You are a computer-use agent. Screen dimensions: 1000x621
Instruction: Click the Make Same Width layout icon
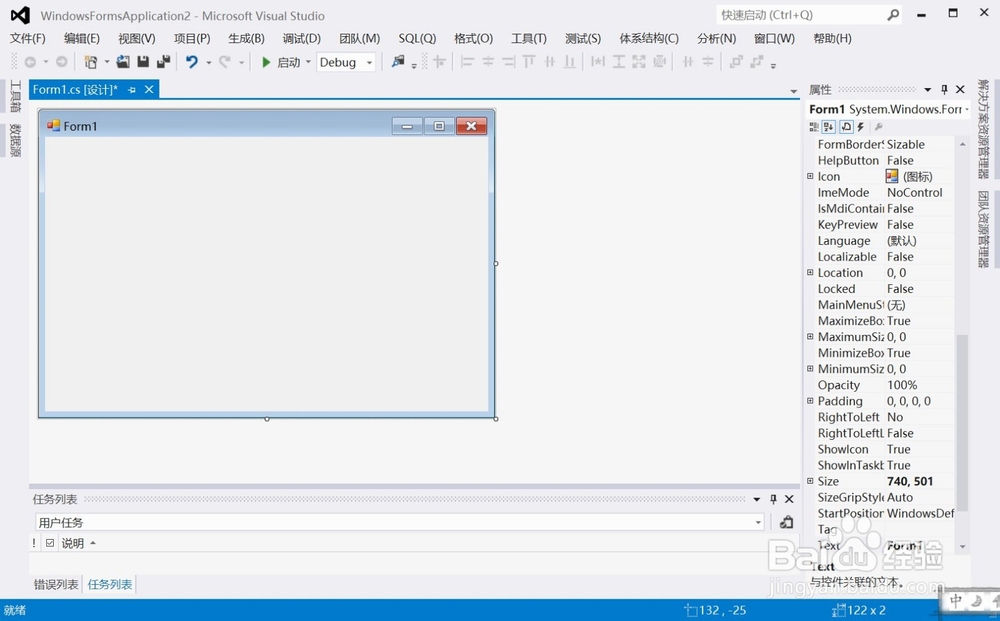tap(598, 62)
